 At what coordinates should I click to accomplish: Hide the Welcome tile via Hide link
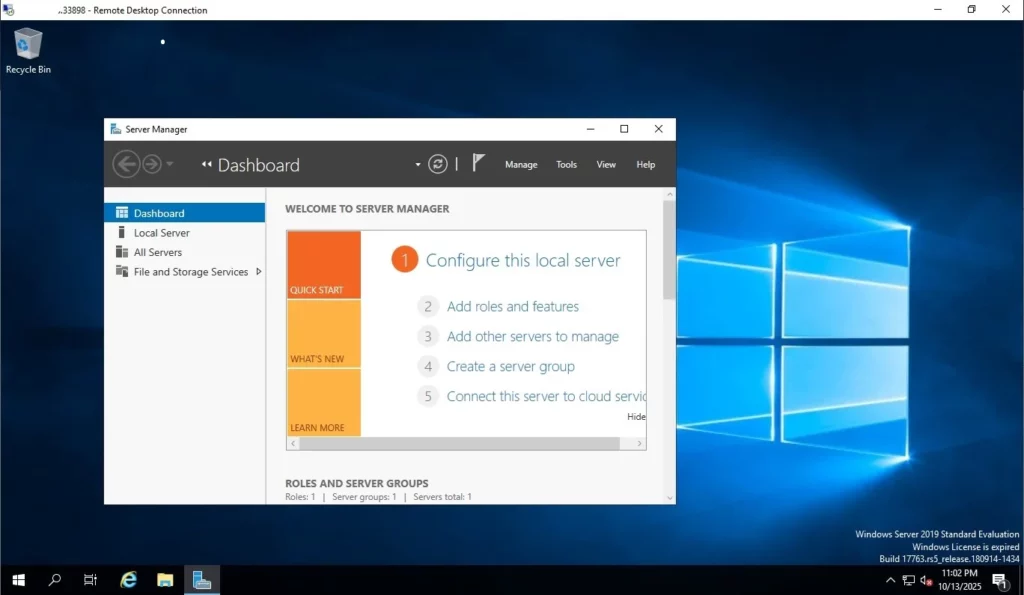[x=637, y=416]
